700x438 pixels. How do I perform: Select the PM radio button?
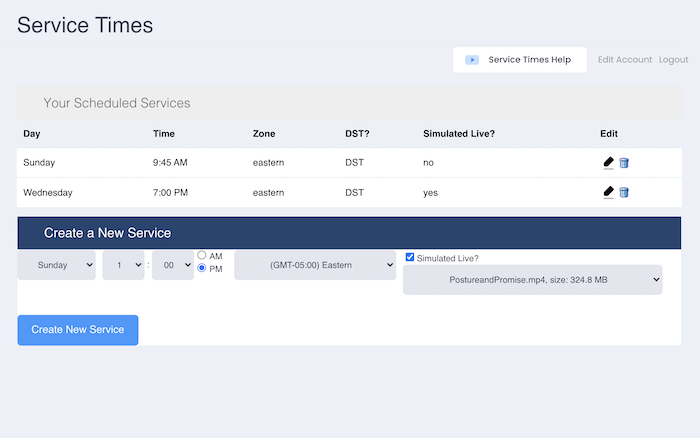click(203, 269)
